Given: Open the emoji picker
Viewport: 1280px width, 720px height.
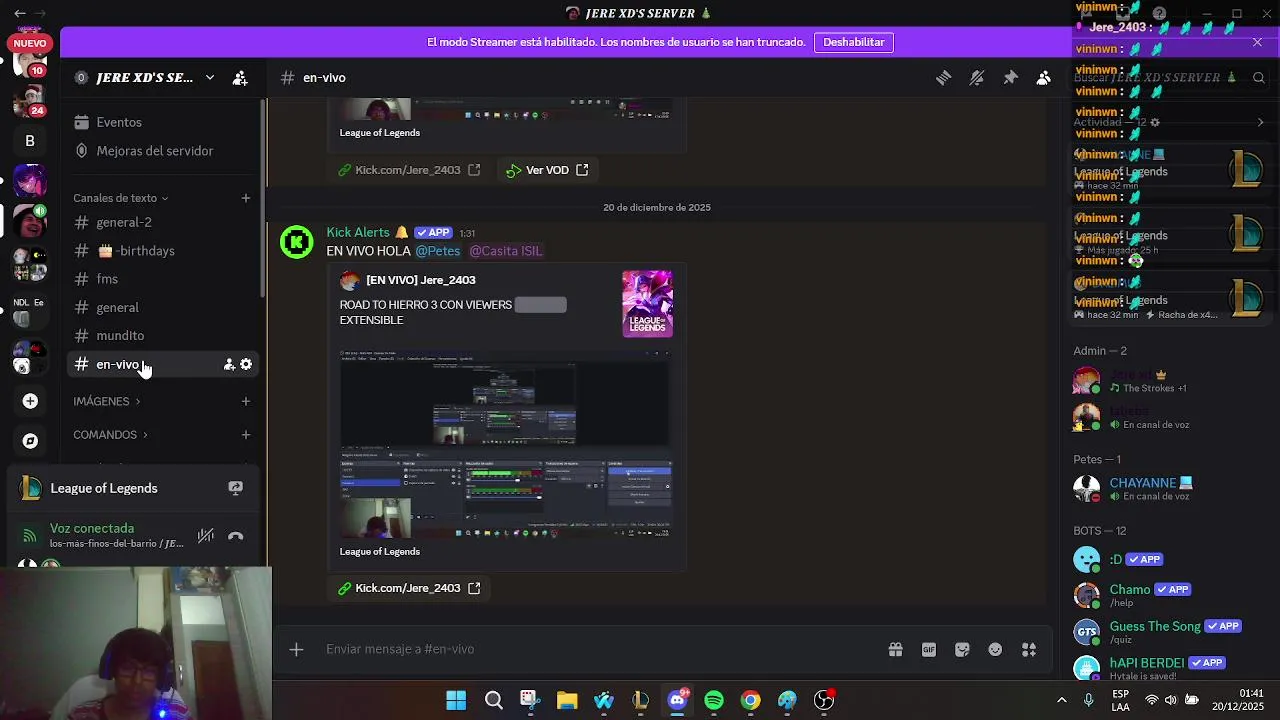Looking at the screenshot, I should point(995,650).
